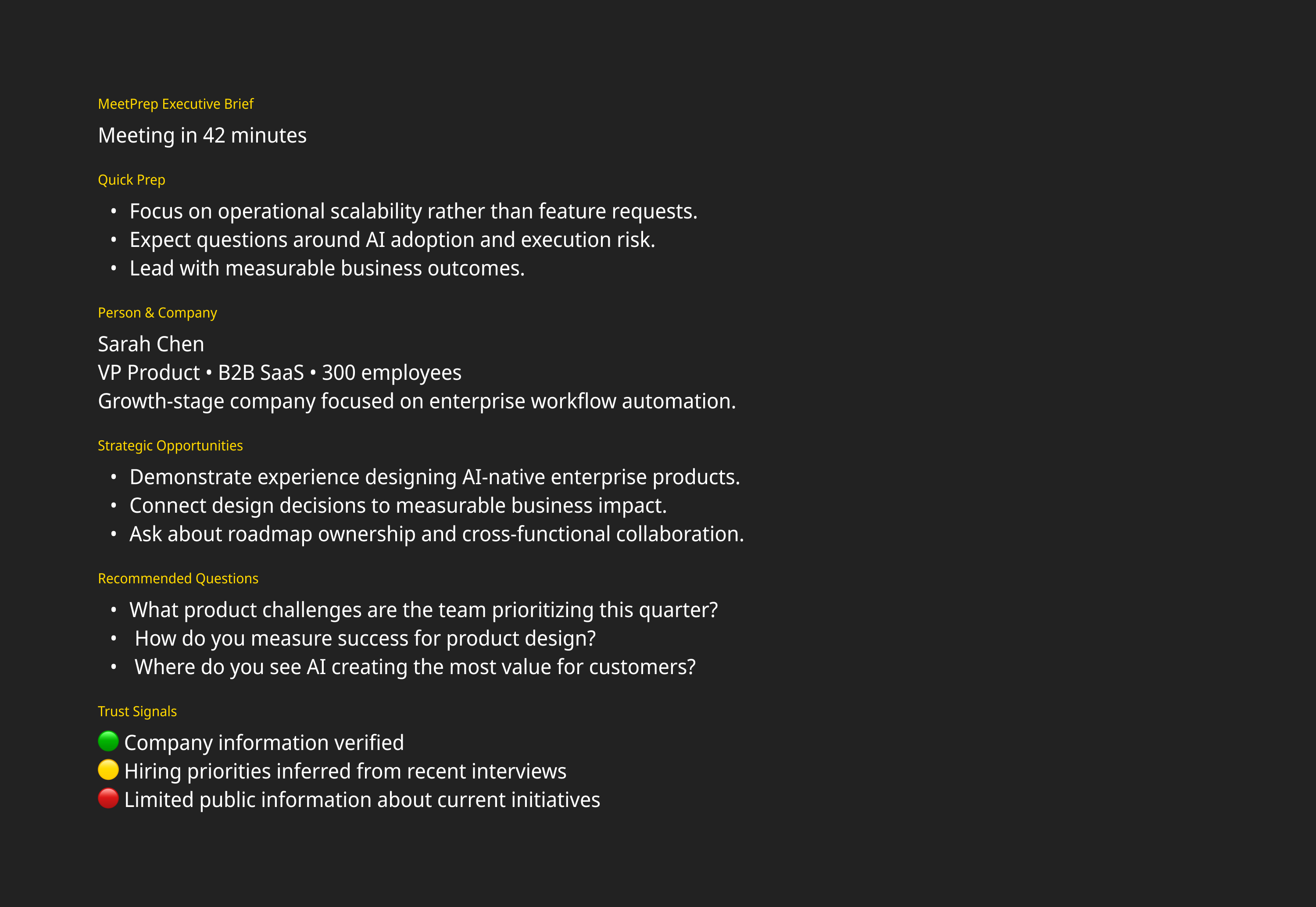Click the Meeting in 42 minutes heading
This screenshot has width=1316, height=907.
[202, 135]
